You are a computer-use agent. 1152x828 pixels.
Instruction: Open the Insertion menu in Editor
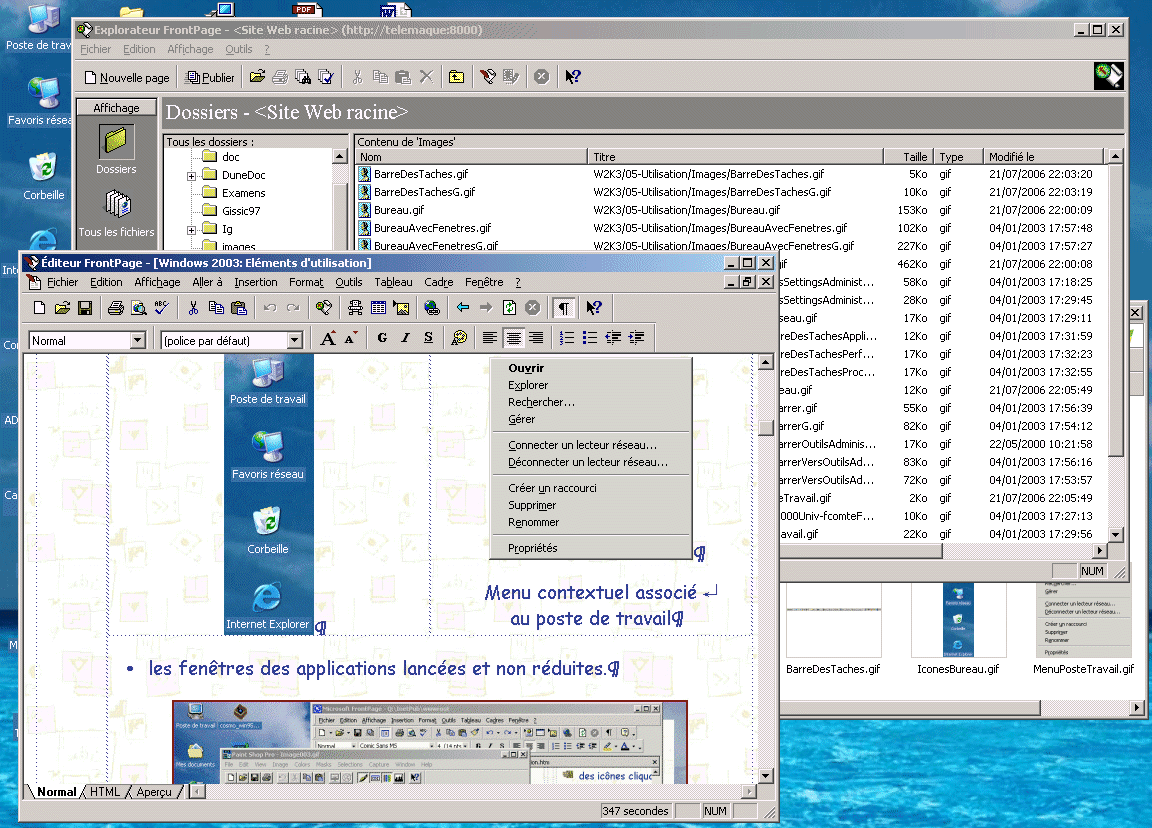coord(256,283)
